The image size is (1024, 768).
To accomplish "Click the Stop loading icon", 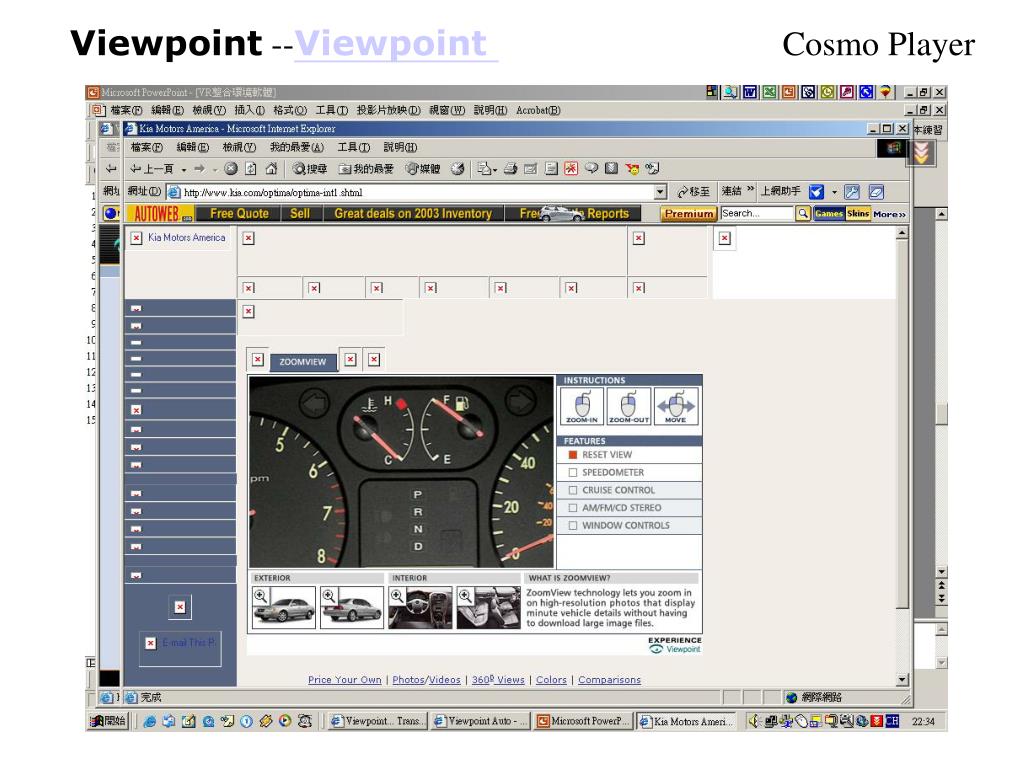I will pyautogui.click(x=231, y=169).
